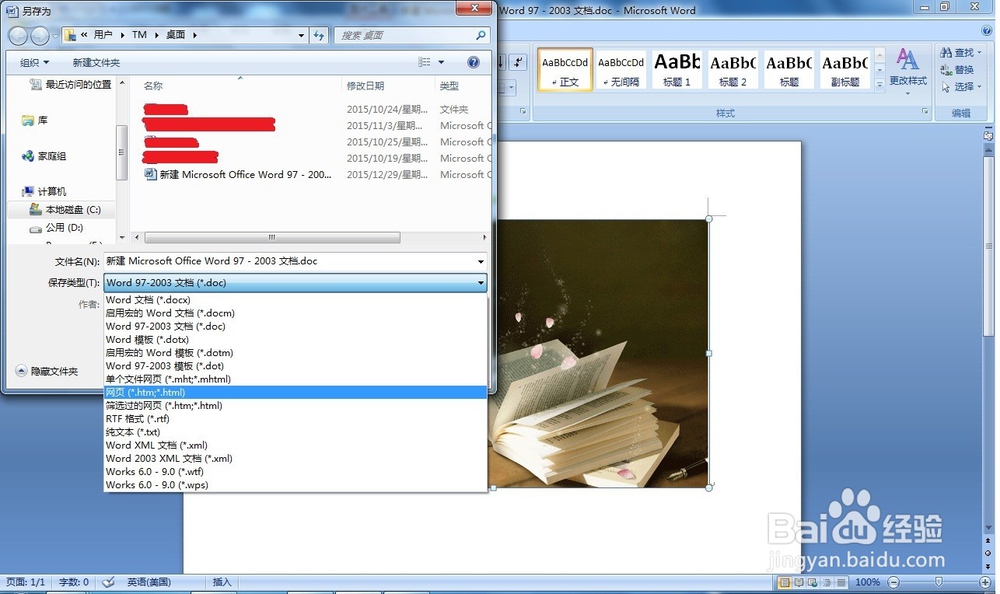This screenshot has width=1000, height=594.
Task: Apply 标题 1 style in Word
Action: pyautogui.click(x=677, y=70)
